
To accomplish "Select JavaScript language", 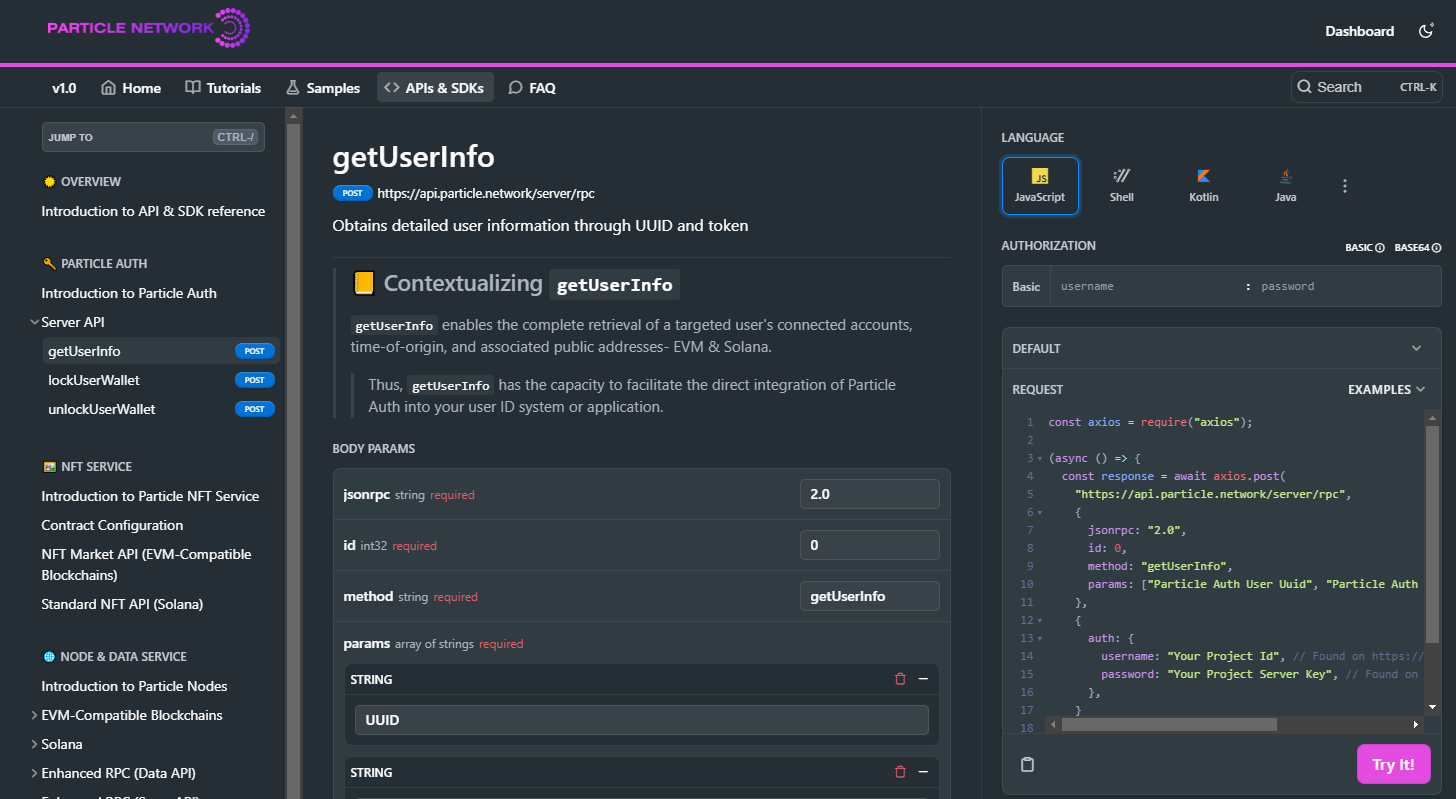I will (x=1040, y=186).
